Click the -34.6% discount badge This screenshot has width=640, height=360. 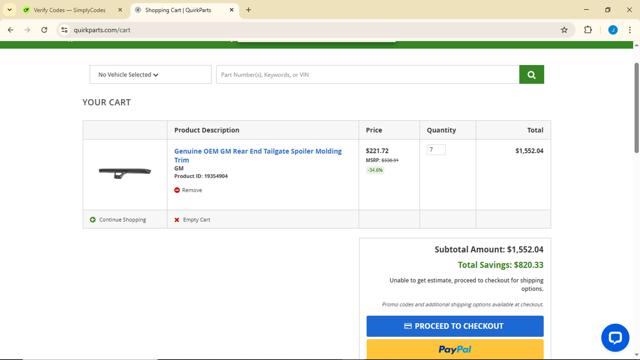(375, 170)
